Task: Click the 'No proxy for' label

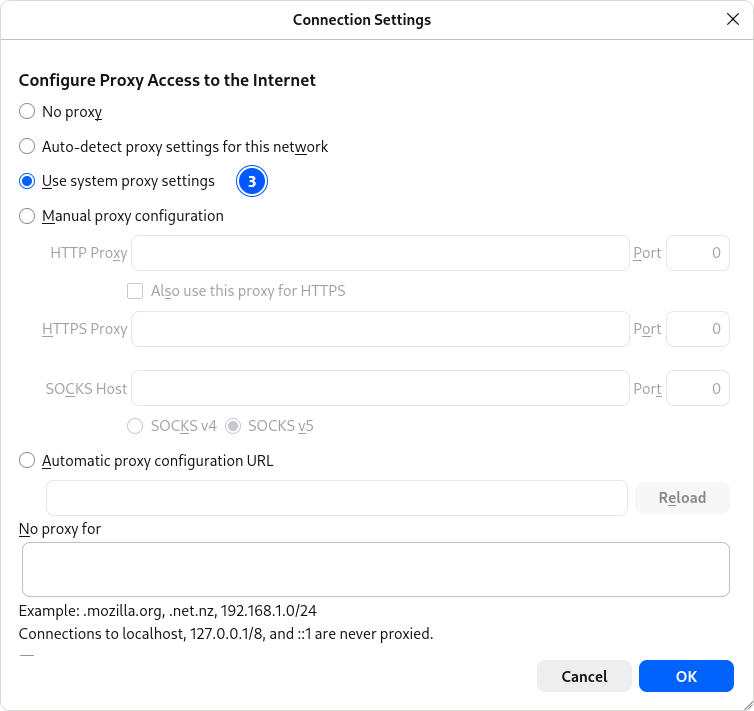Action: tap(60, 529)
